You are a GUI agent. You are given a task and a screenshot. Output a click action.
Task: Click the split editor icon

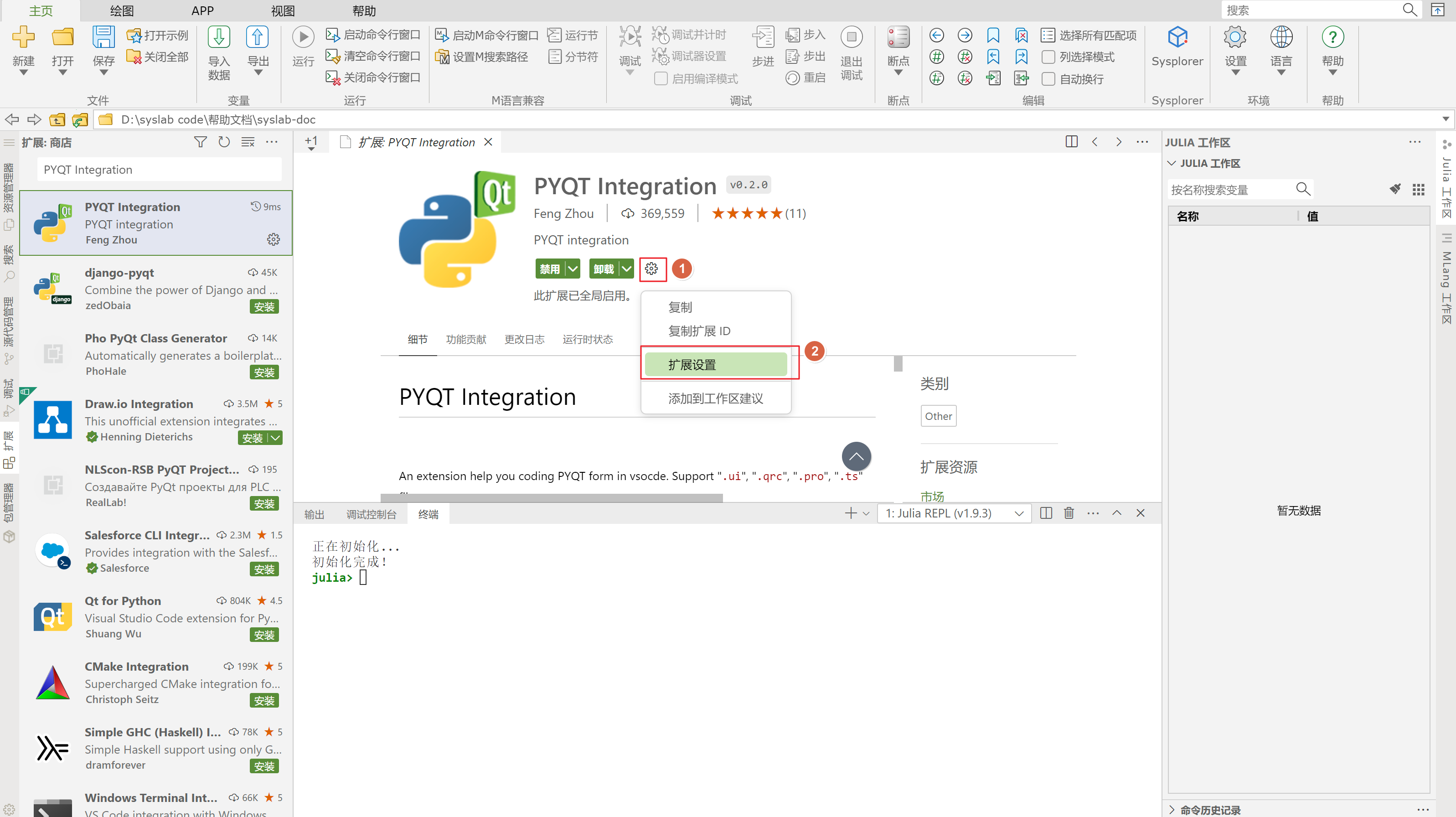coord(1071,142)
